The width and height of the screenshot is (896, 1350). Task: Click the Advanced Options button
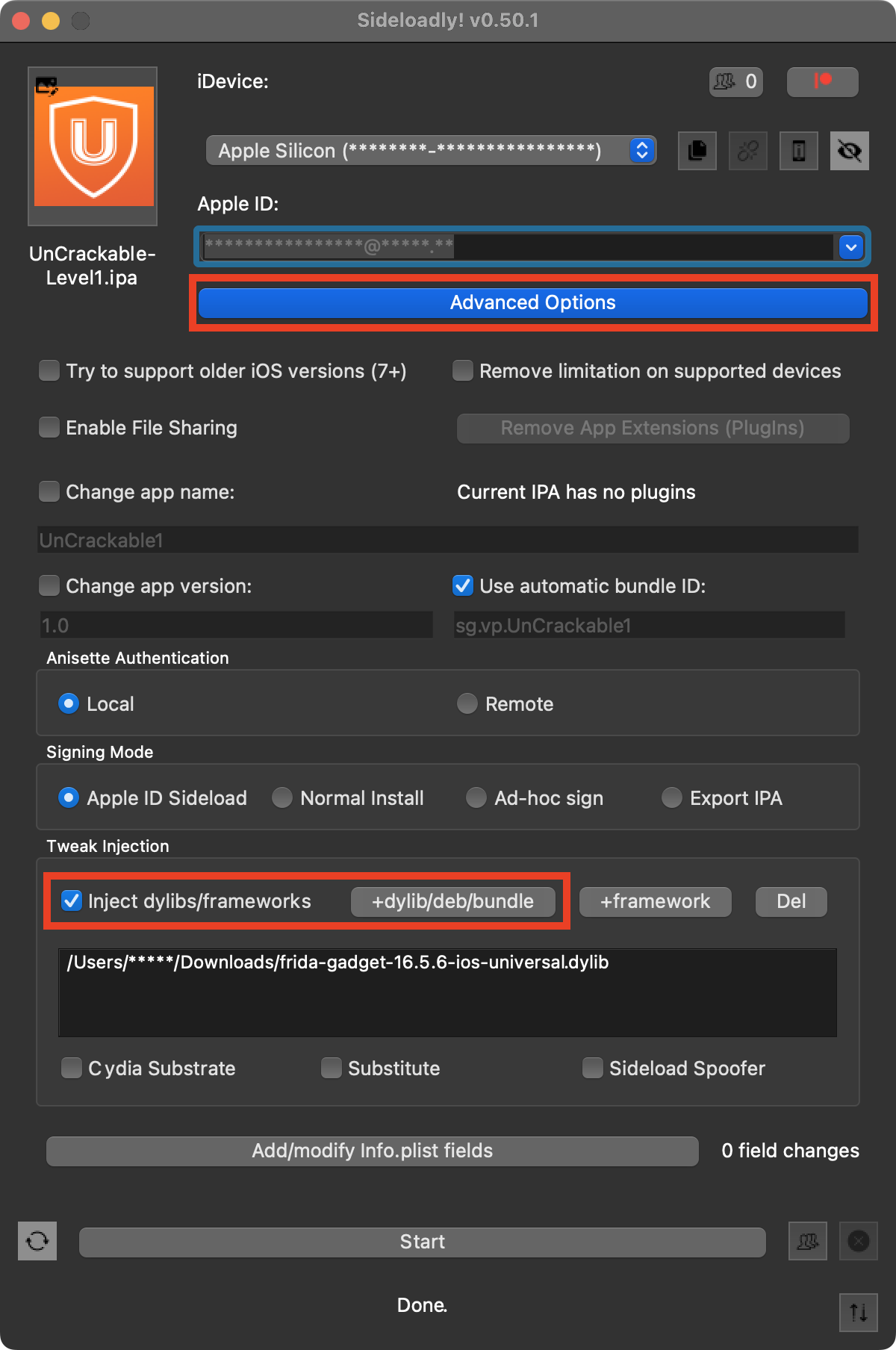point(532,302)
